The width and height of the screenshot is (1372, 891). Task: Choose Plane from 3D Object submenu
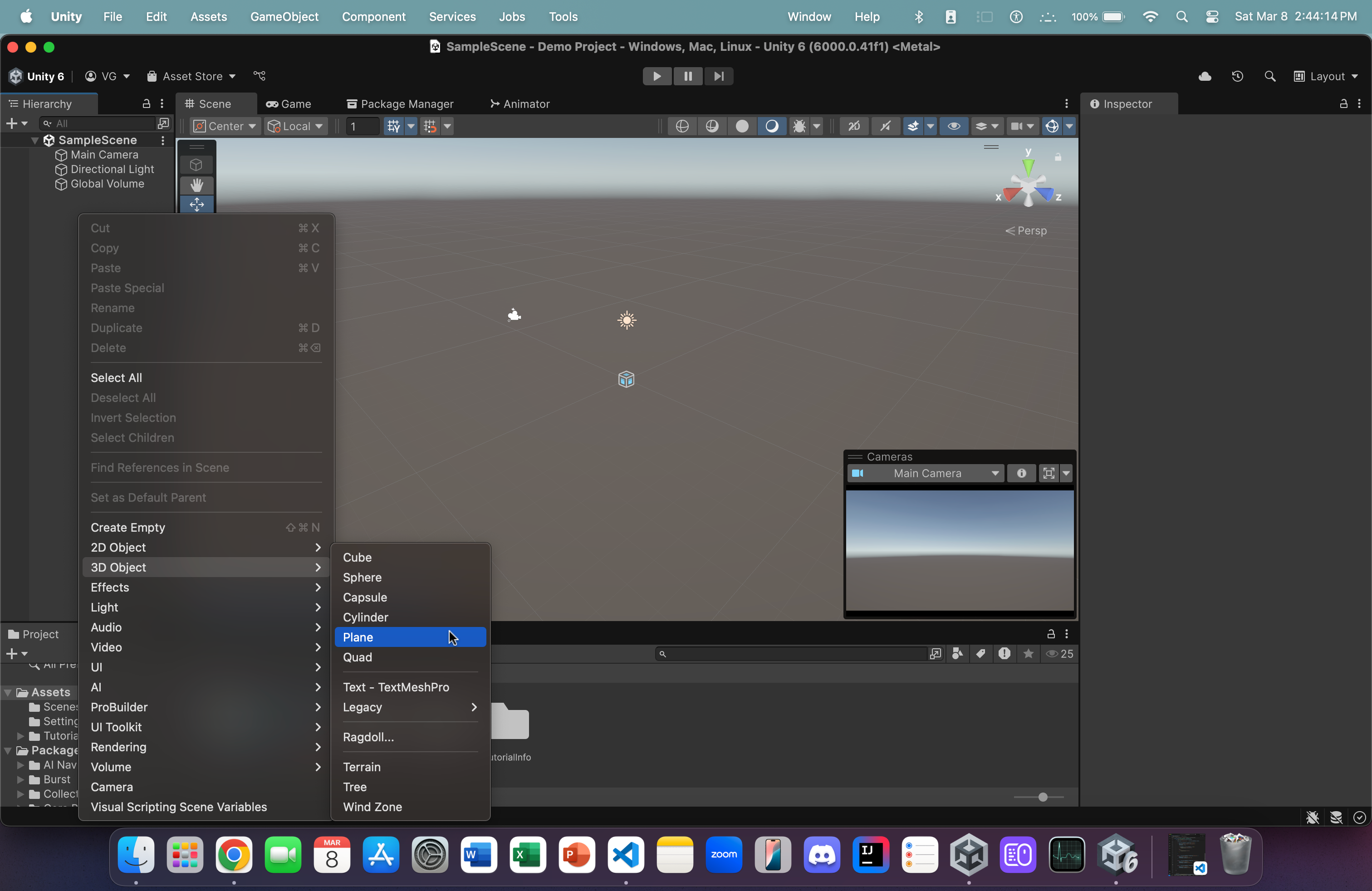[x=410, y=637]
